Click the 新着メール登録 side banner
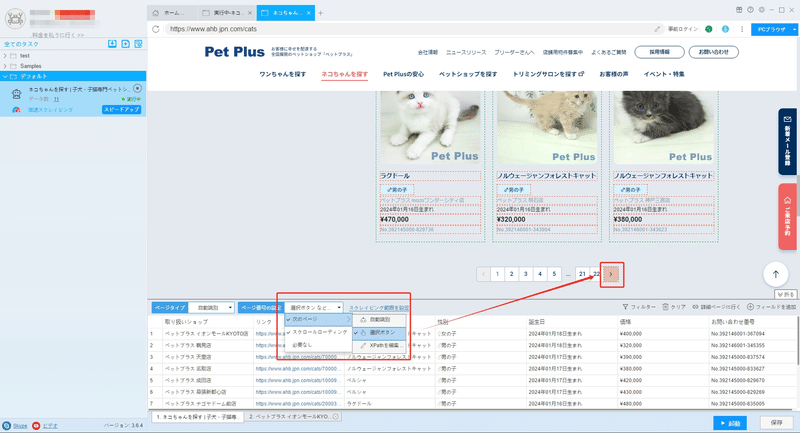800x433 pixels. [x=787, y=142]
